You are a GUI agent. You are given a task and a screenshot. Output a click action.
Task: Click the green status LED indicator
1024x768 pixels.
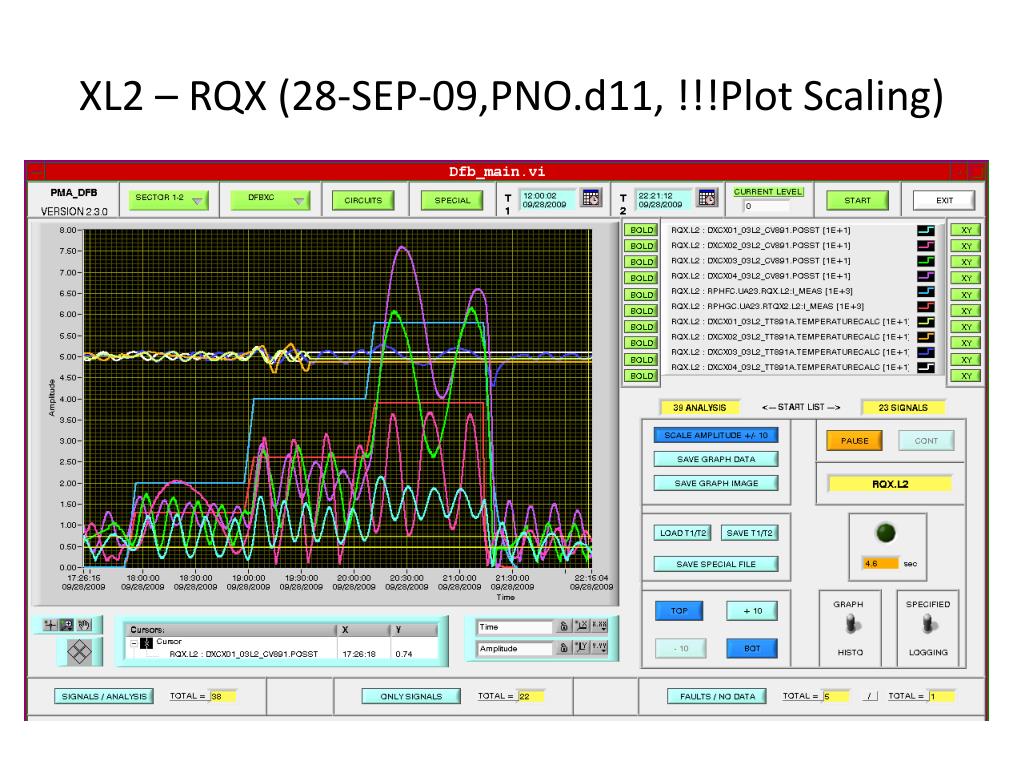tap(886, 533)
